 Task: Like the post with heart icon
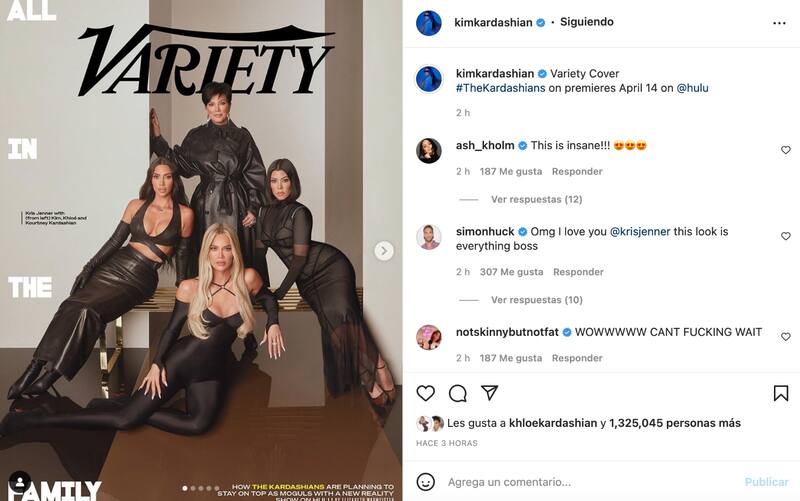pyautogui.click(x=426, y=393)
